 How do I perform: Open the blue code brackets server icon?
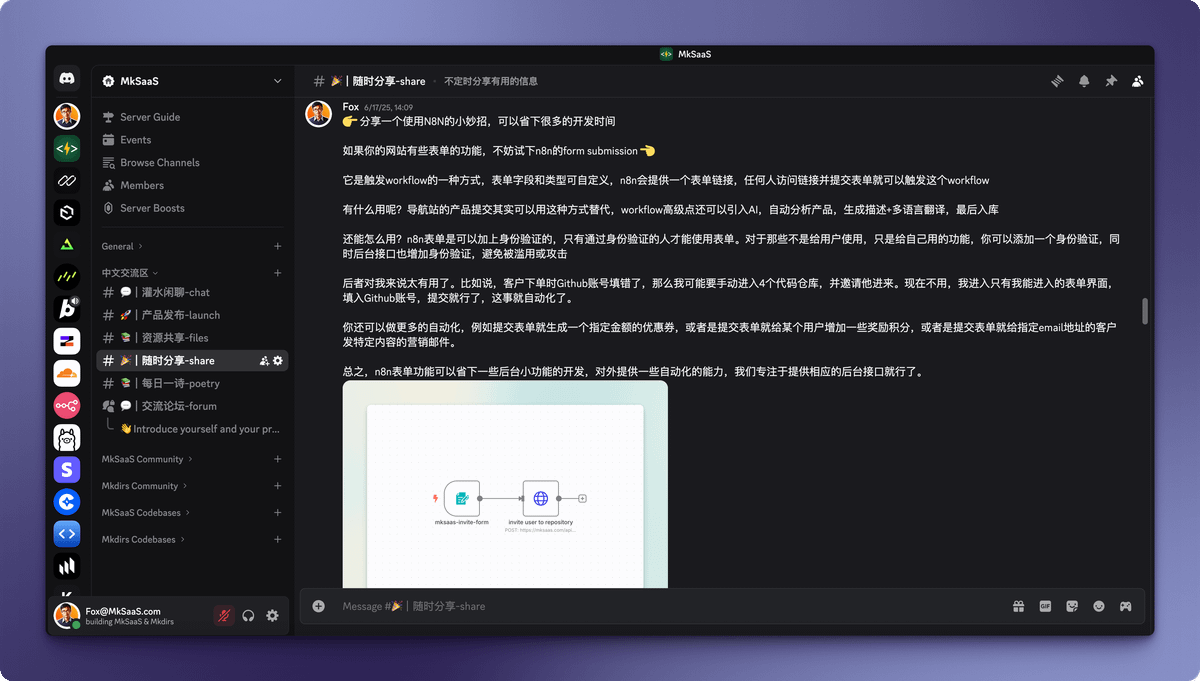click(x=67, y=533)
